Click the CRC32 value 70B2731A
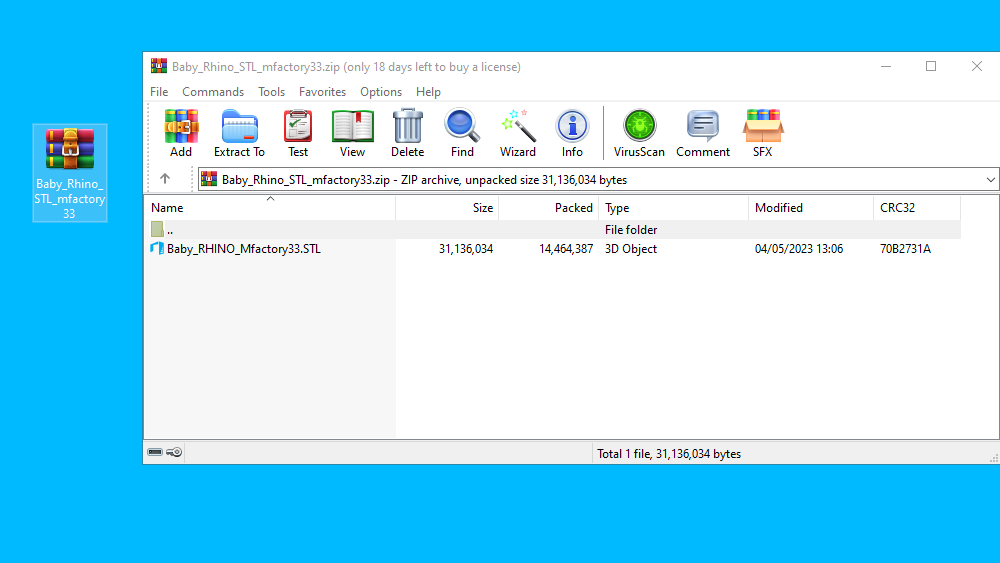 pos(905,249)
